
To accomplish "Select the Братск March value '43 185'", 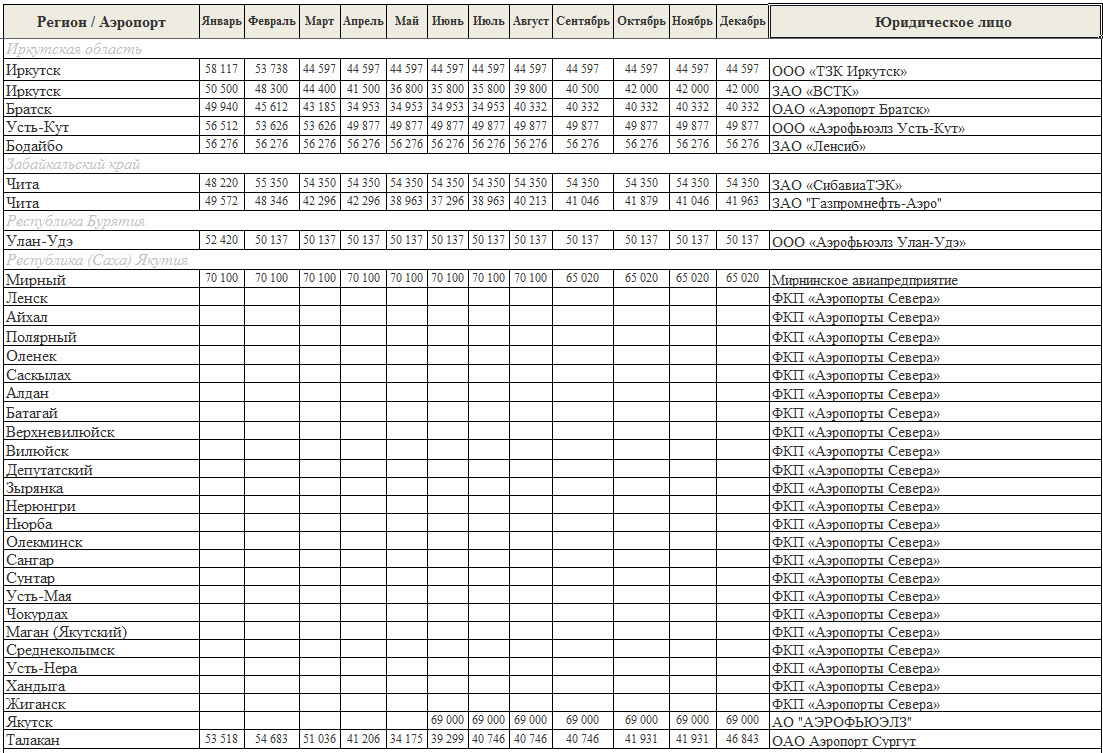I will (x=319, y=107).
